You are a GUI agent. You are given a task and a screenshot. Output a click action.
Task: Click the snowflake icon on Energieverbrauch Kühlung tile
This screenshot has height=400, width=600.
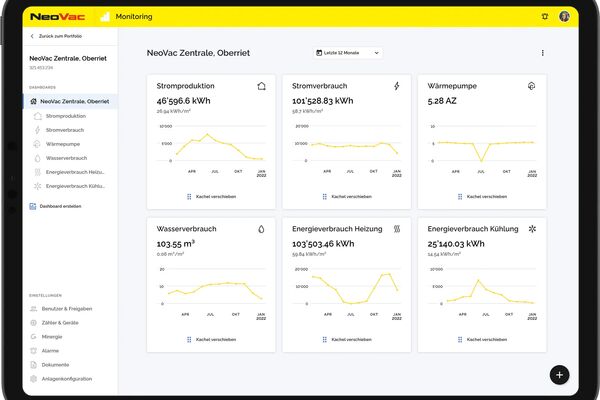(x=531, y=229)
